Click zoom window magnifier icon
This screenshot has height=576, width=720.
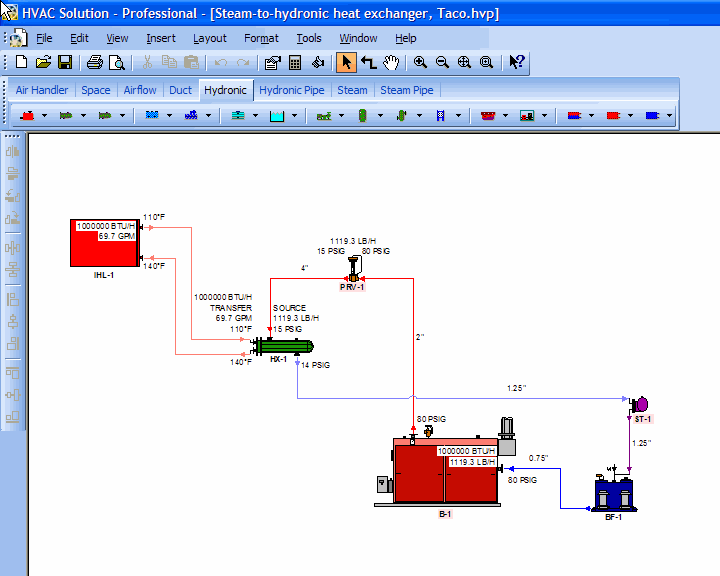click(x=486, y=62)
